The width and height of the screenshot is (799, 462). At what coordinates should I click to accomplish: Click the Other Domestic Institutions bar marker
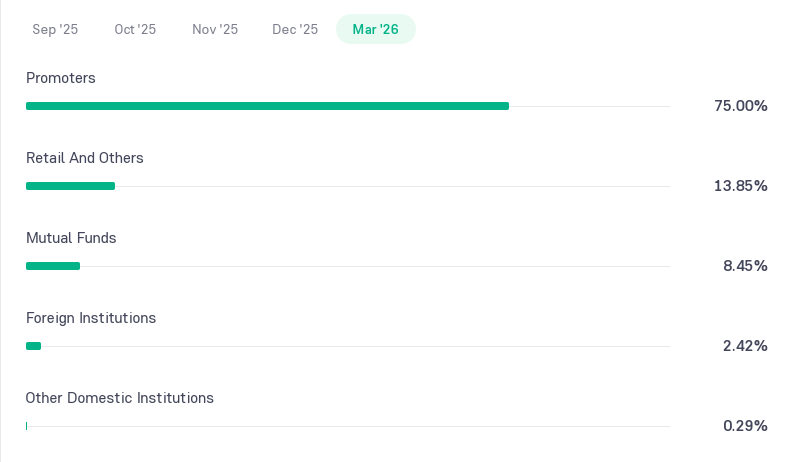tap(26, 426)
